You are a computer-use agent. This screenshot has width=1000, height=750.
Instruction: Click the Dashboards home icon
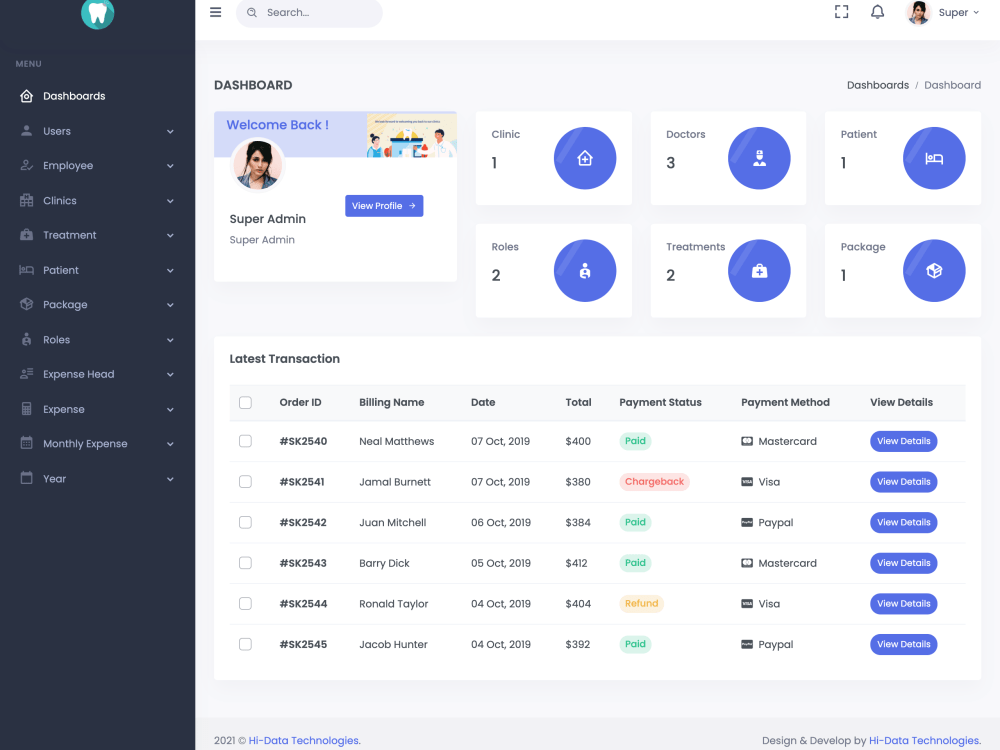tap(26, 96)
